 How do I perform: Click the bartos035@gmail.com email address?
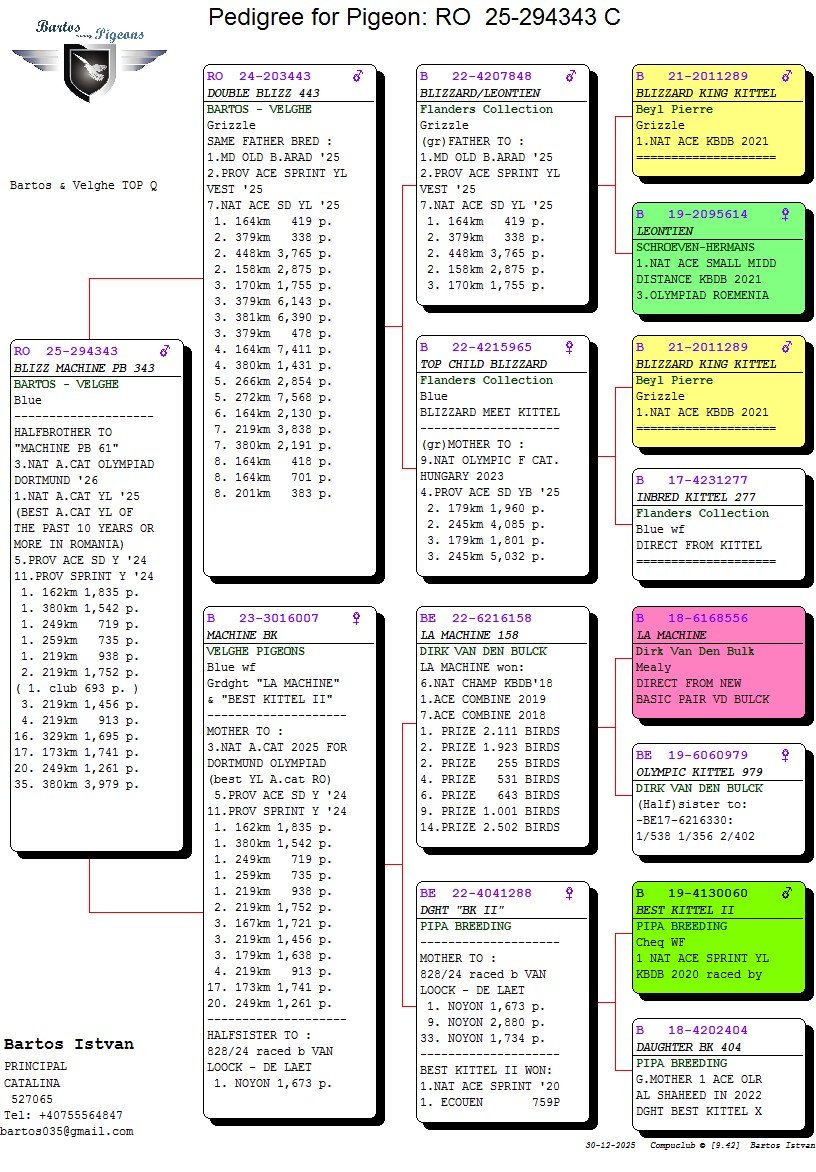pos(67,1131)
